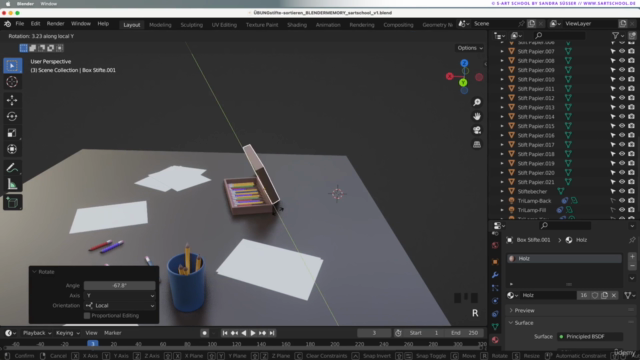
Task: Select the Select Box tool
Action: coord(12,65)
